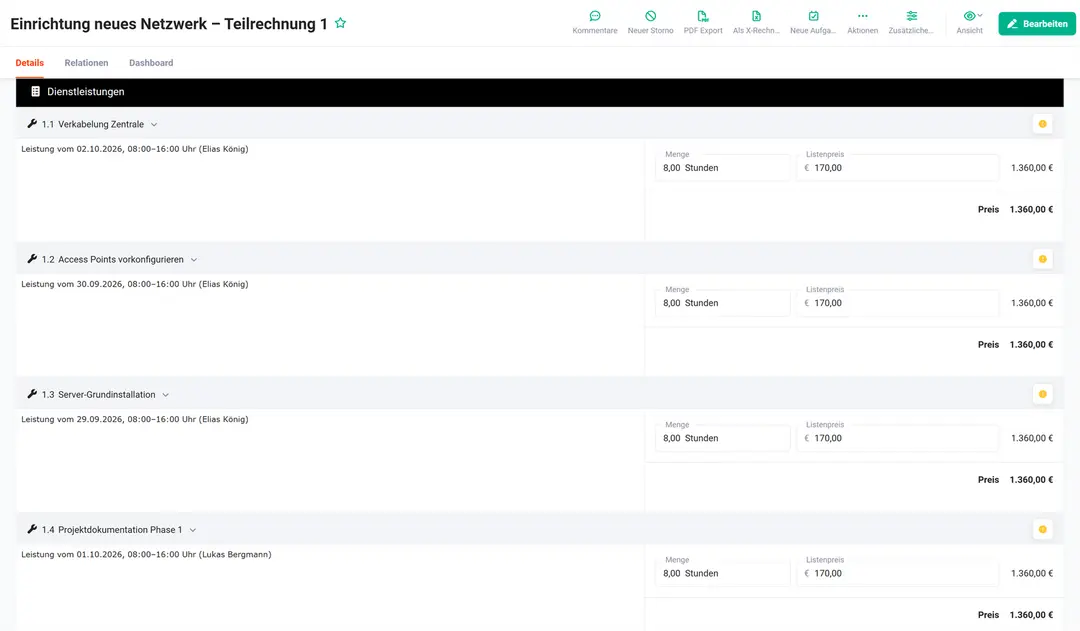Open the Ansicht eye dropdown
Screen dimensions: 1080x631
972,16
